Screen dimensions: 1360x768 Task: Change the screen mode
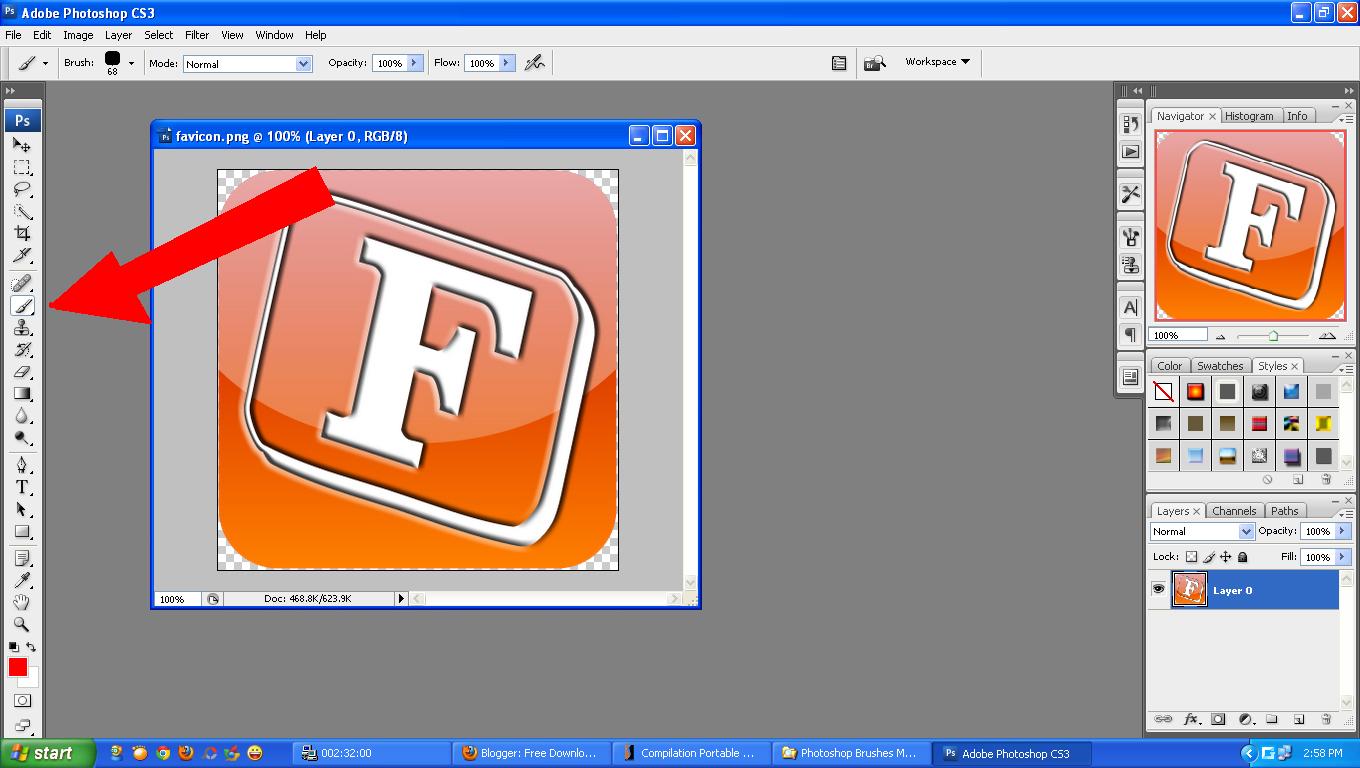coord(22,726)
